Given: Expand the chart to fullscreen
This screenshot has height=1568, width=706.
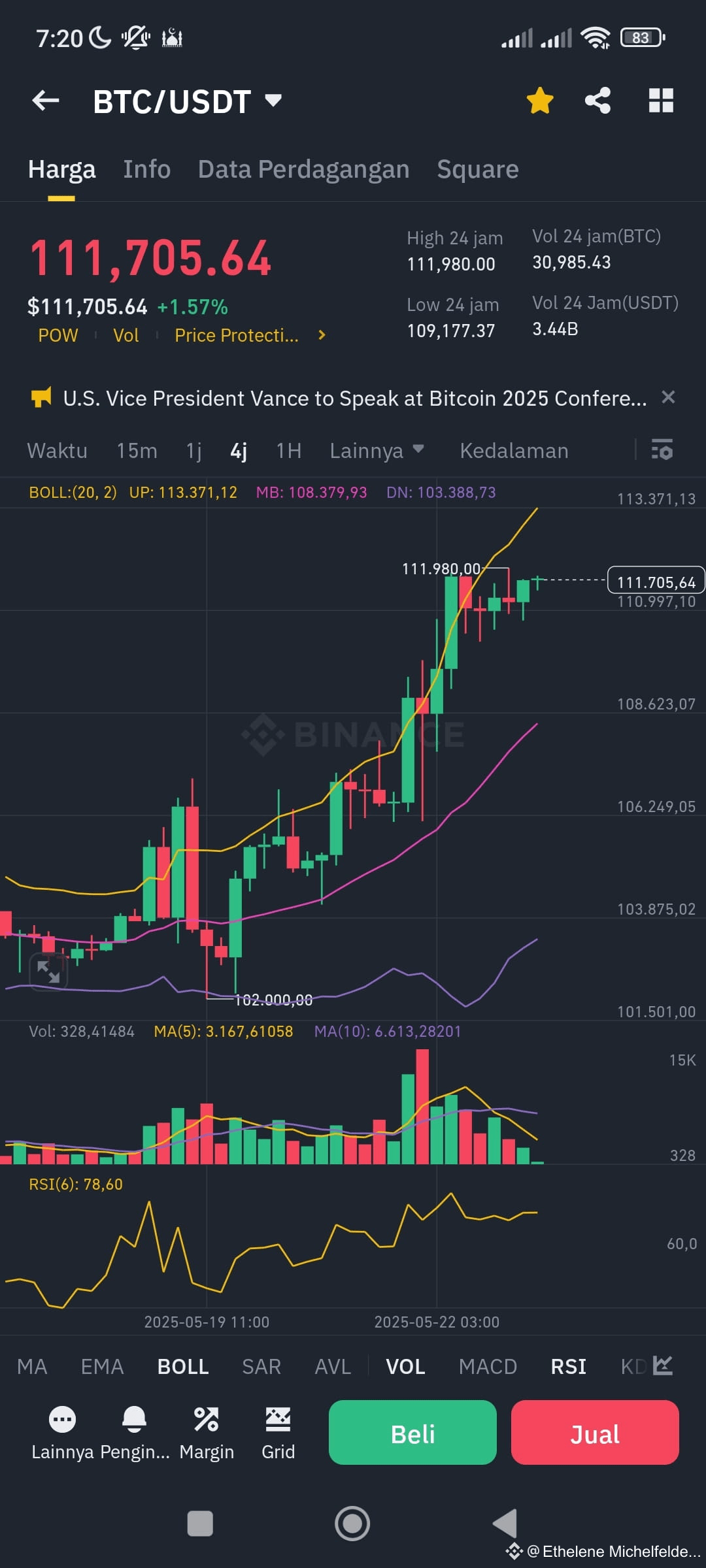Looking at the screenshot, I should 48,972.
